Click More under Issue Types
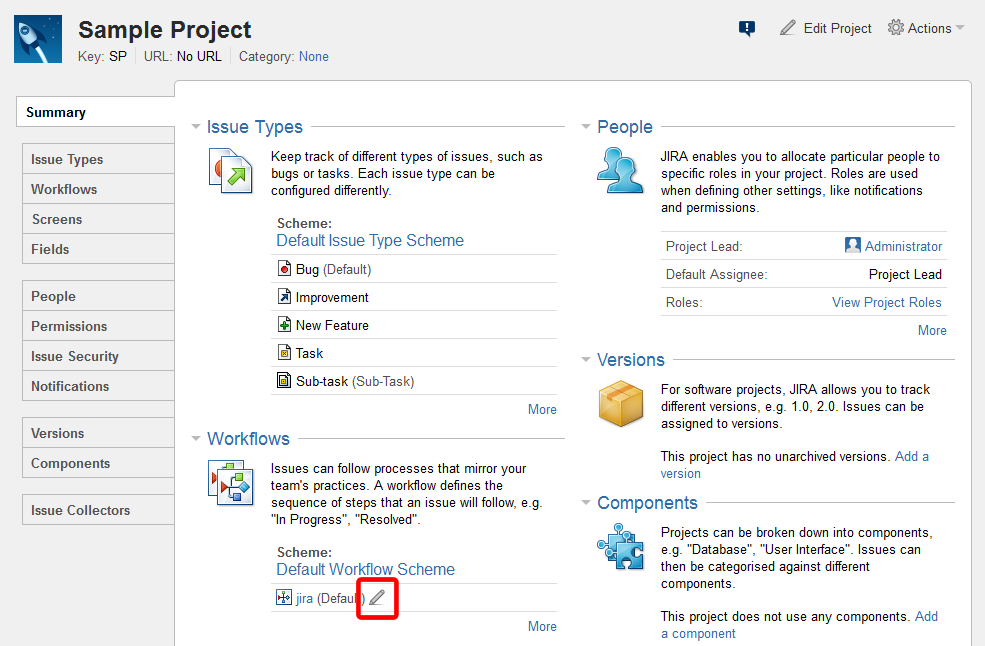The height and width of the screenshot is (646, 985). pyautogui.click(x=542, y=409)
